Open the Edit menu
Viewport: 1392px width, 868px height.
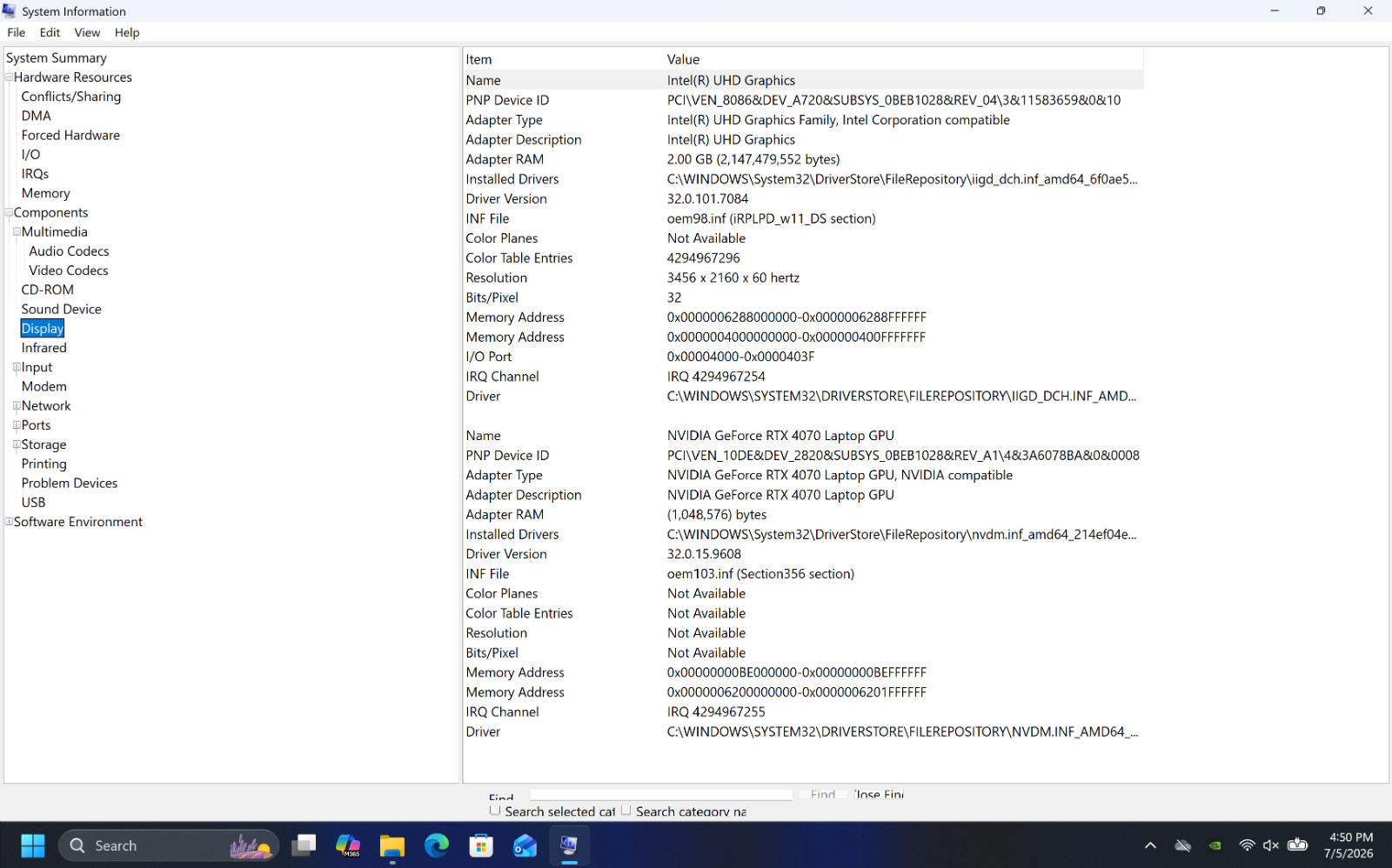tap(50, 32)
